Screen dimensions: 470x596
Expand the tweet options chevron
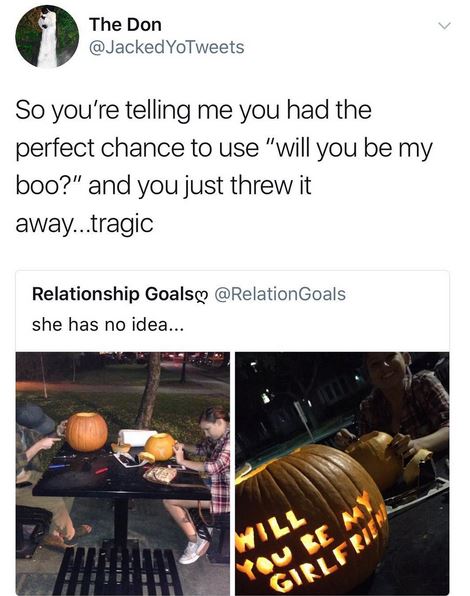444,26
